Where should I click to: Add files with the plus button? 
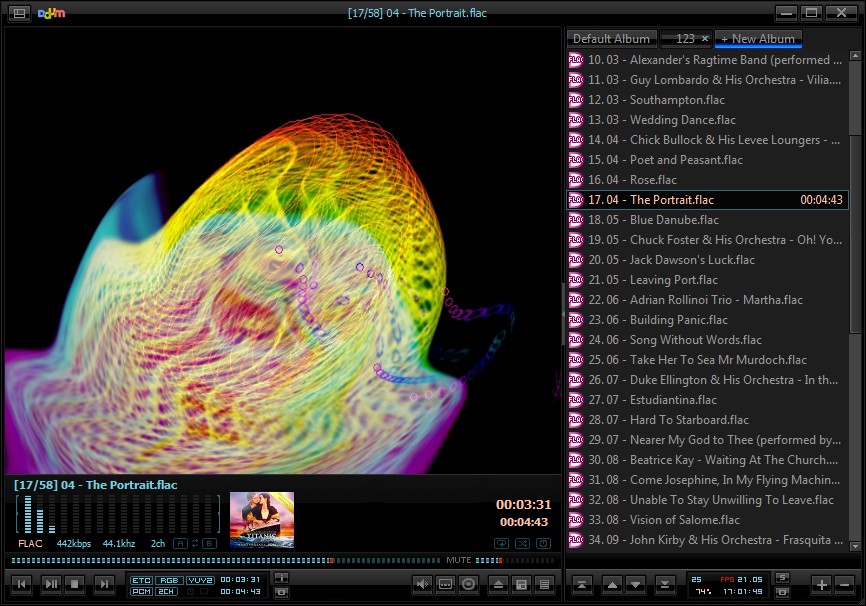[821, 584]
